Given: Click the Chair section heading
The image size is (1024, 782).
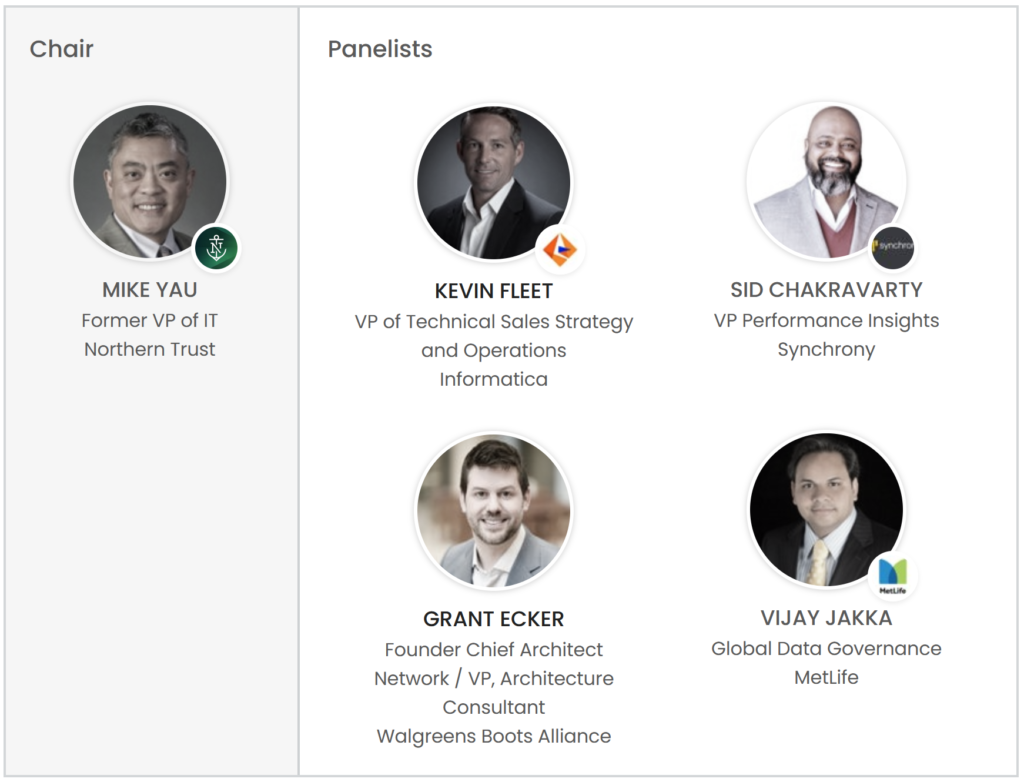Looking at the screenshot, I should pyautogui.click(x=62, y=48).
